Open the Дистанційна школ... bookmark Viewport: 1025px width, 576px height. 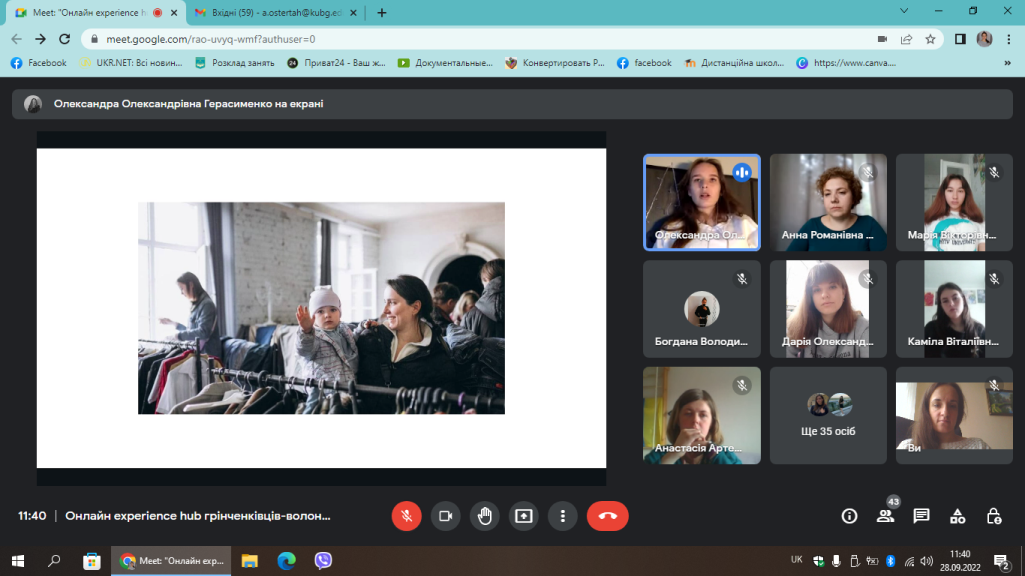734,63
